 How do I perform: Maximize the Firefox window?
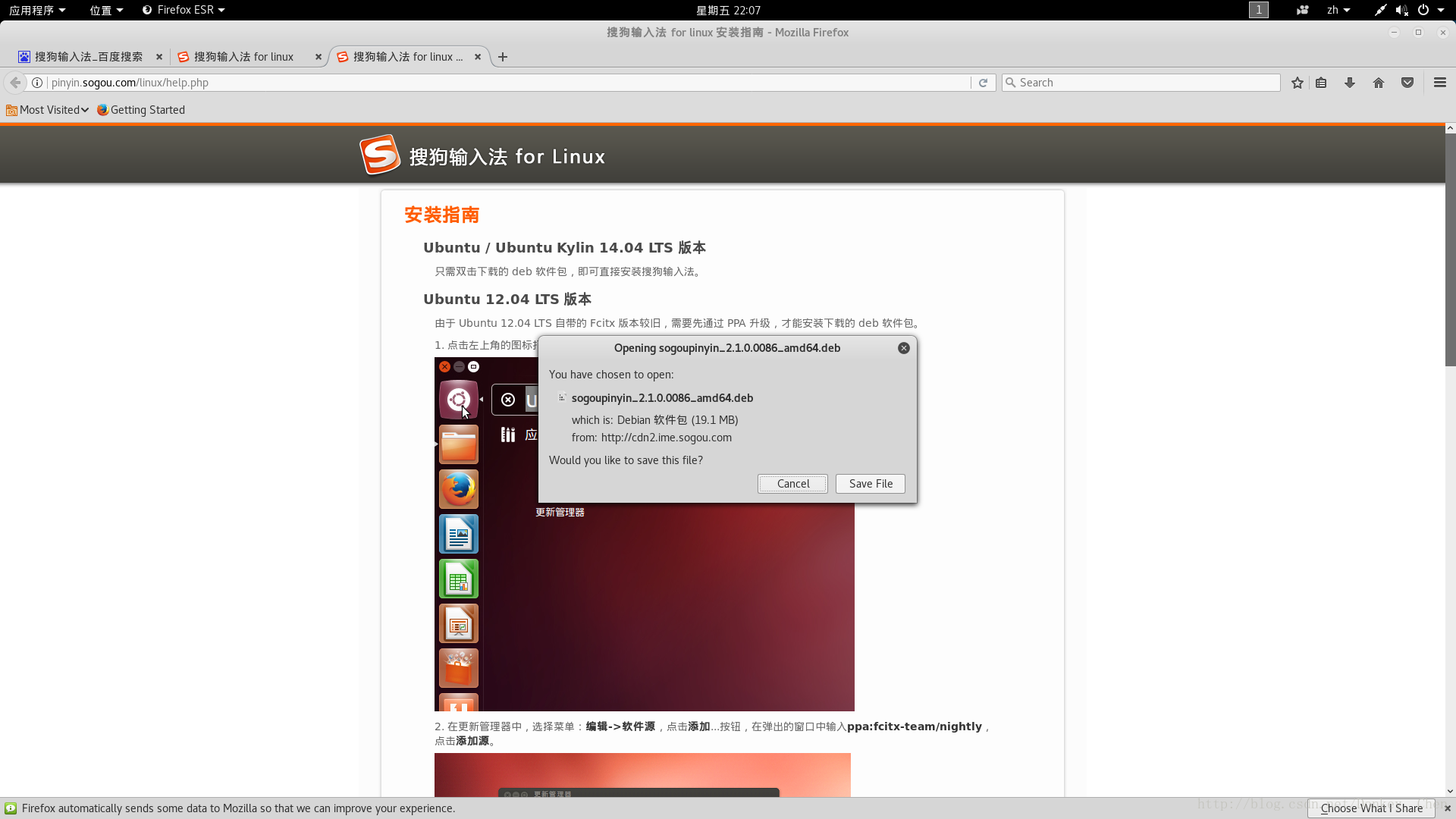(1418, 33)
